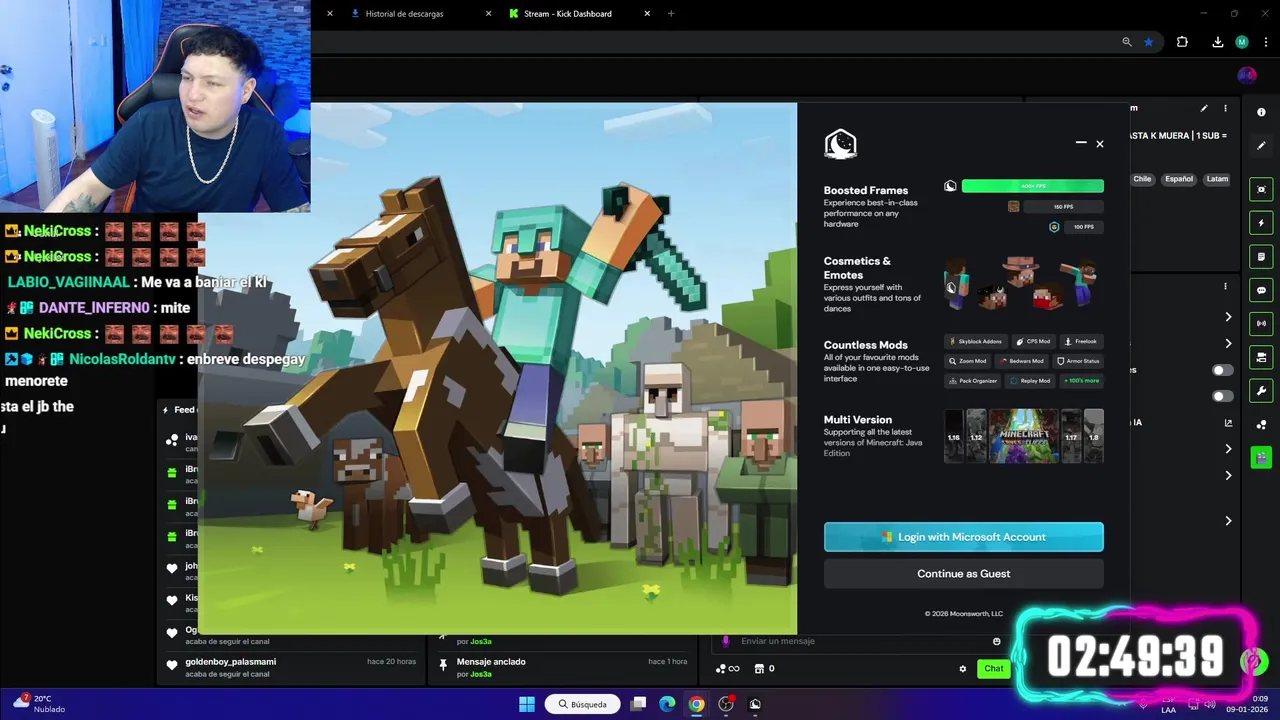Click the green clapperboard clips icon
The image size is (1280, 720).
[x=1261, y=457]
